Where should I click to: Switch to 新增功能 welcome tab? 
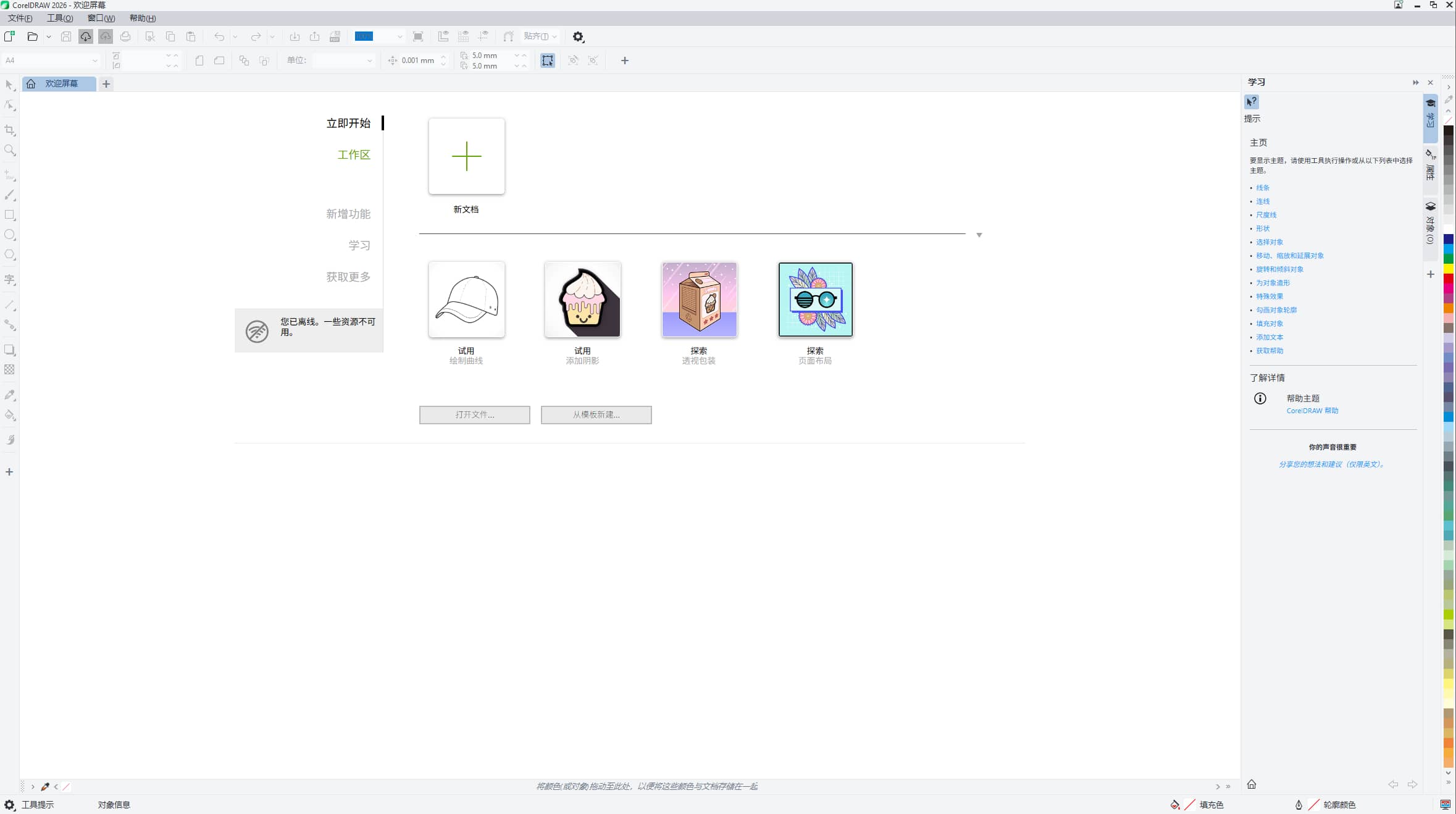pyautogui.click(x=348, y=214)
